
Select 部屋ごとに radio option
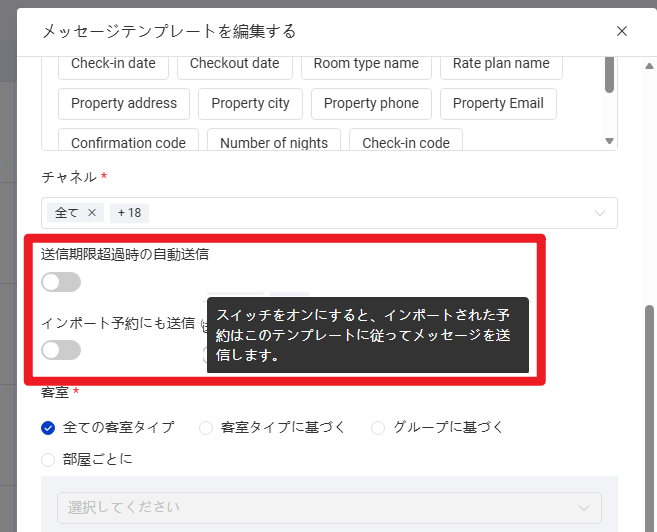48,460
